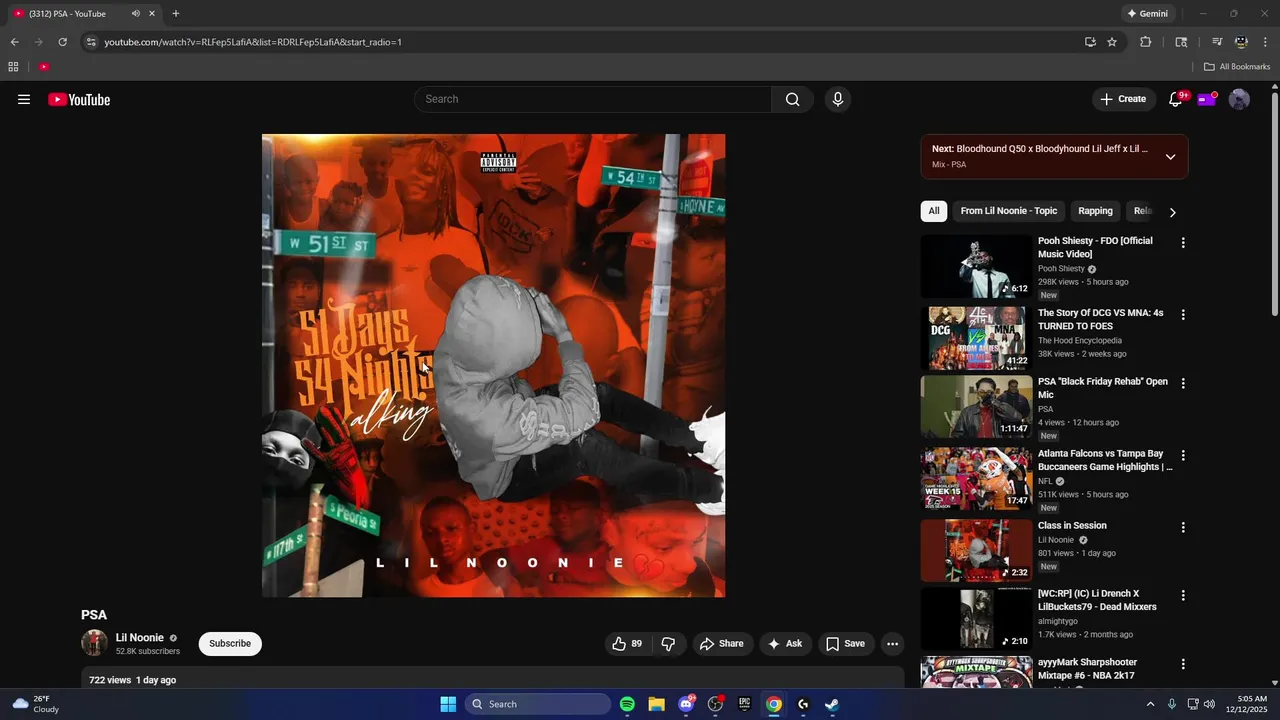Open Chrome three-dot menu
Image resolution: width=1280 pixels, height=720 pixels.
1266,42
